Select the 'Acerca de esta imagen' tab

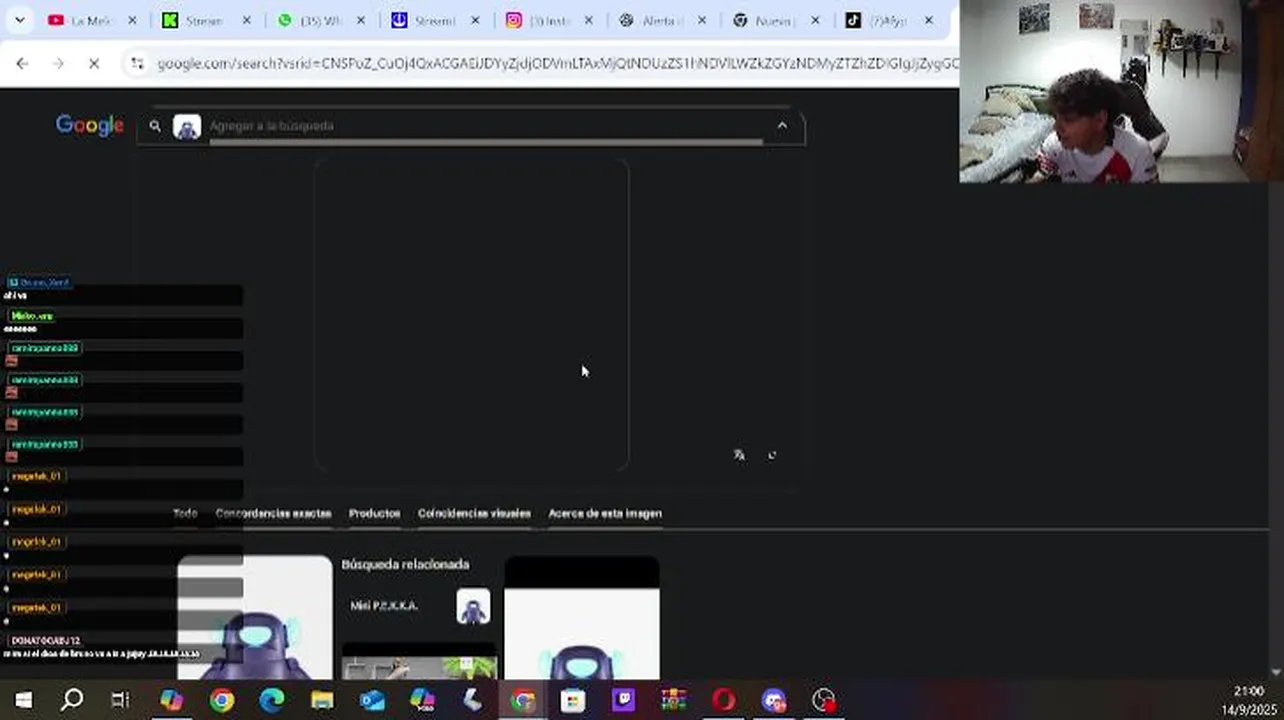point(605,513)
